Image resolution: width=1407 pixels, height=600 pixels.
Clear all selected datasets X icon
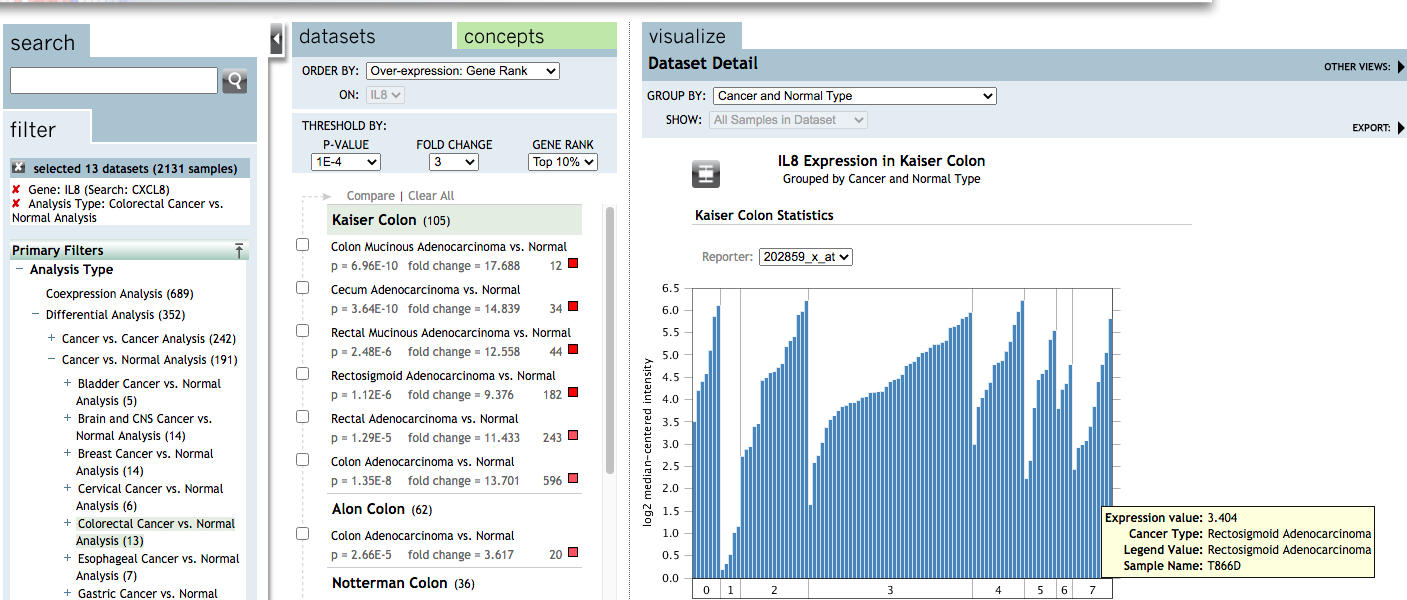pyautogui.click(x=19, y=168)
